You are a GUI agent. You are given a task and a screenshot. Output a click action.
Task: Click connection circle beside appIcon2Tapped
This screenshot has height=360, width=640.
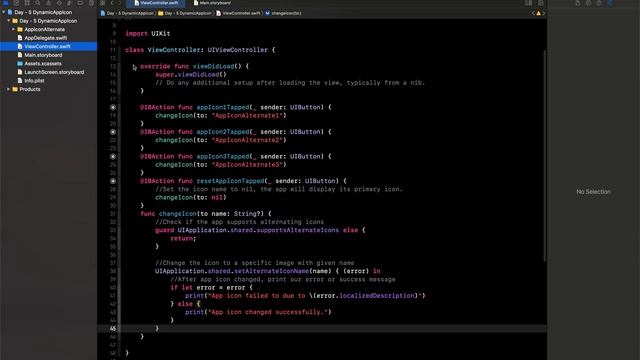[x=113, y=132]
